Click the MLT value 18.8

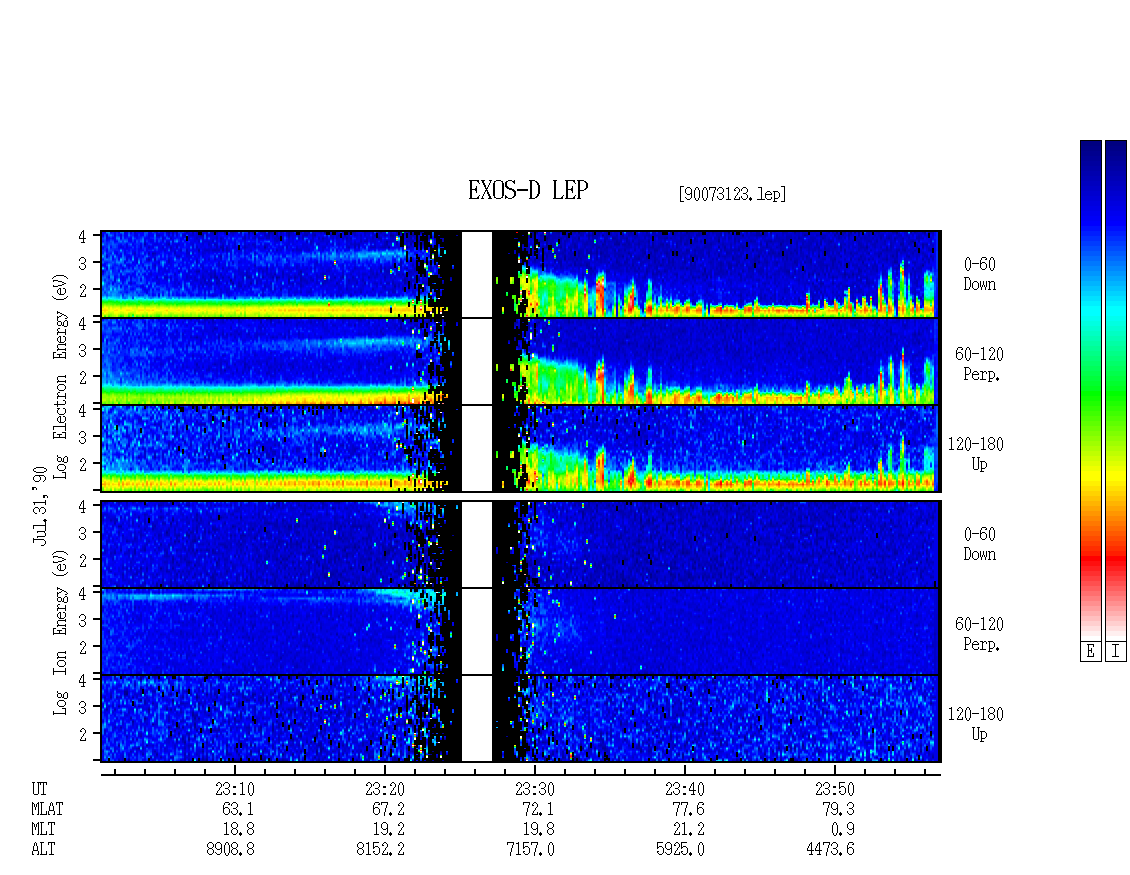(238, 830)
